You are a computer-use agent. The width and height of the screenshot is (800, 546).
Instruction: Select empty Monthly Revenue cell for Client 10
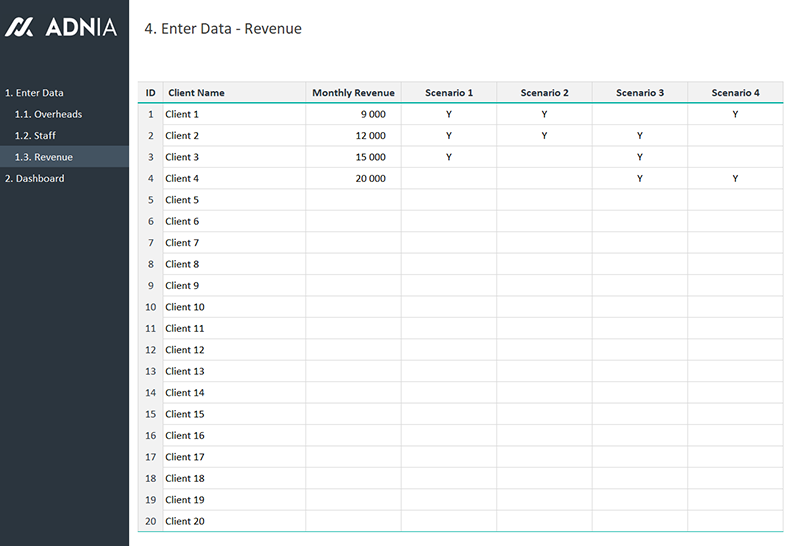pyautogui.click(x=353, y=307)
